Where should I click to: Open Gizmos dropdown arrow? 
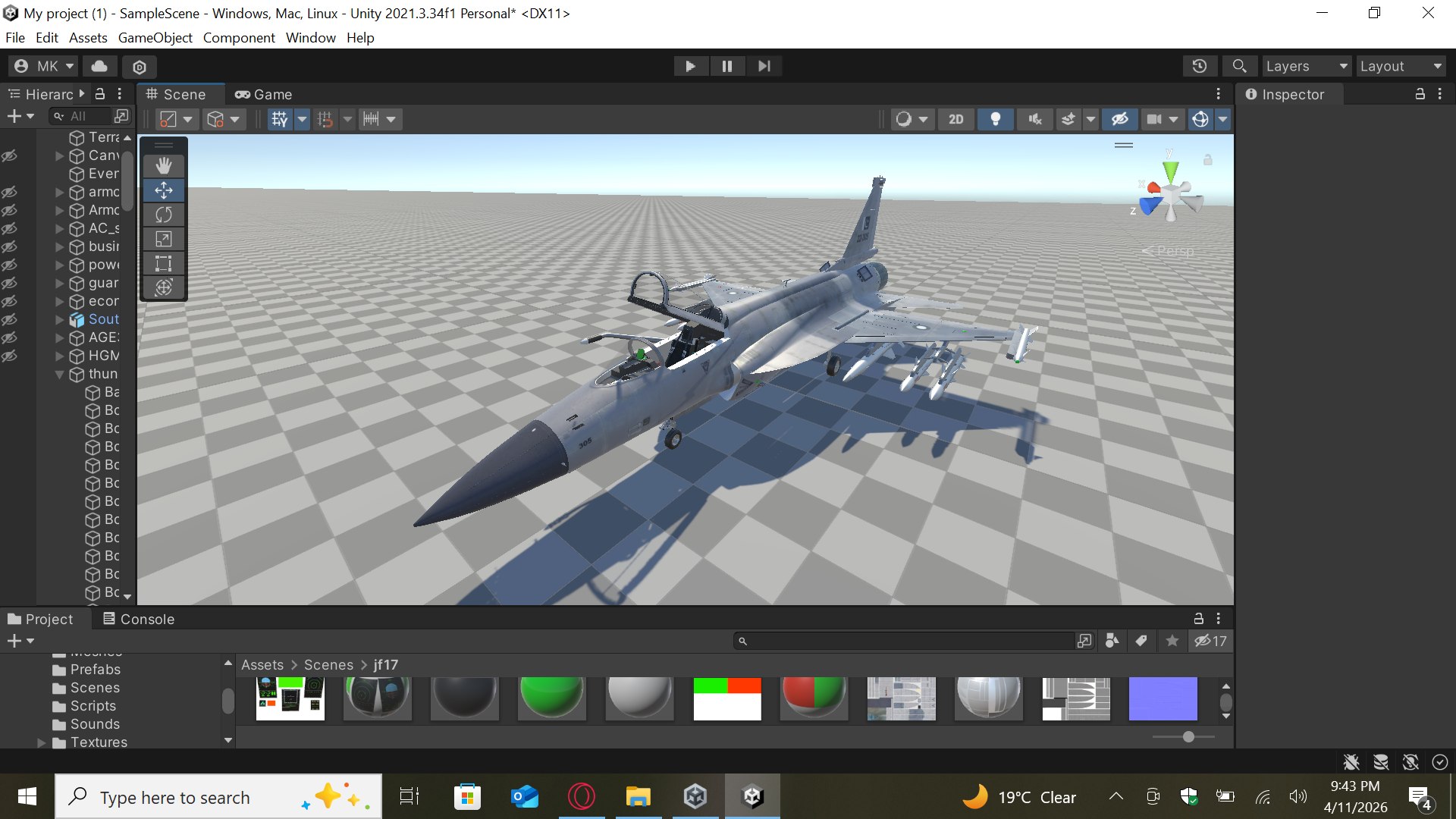coord(1222,119)
